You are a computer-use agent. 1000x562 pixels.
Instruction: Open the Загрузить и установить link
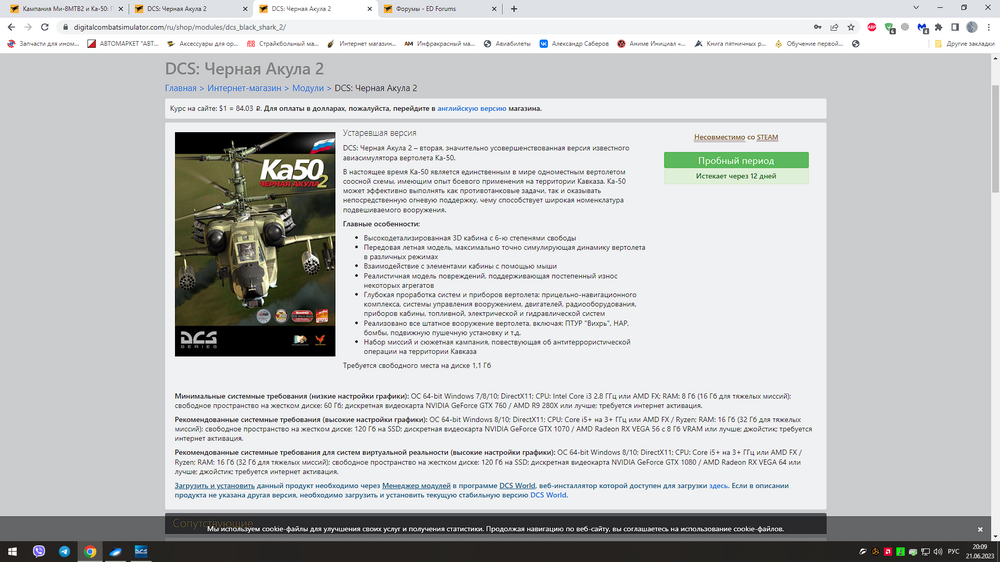[214, 485]
